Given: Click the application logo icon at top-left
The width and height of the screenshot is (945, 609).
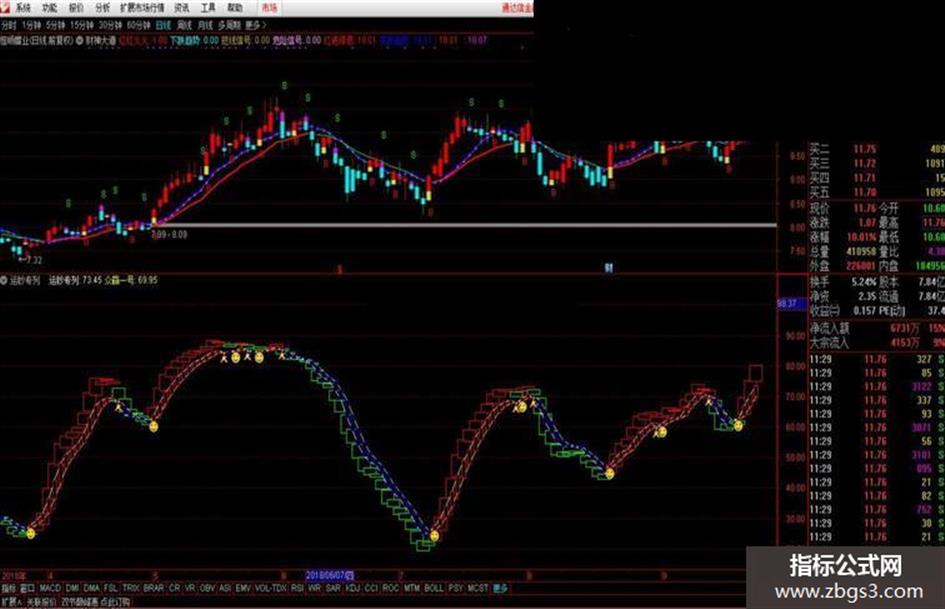Looking at the screenshot, I should coord(5,8).
